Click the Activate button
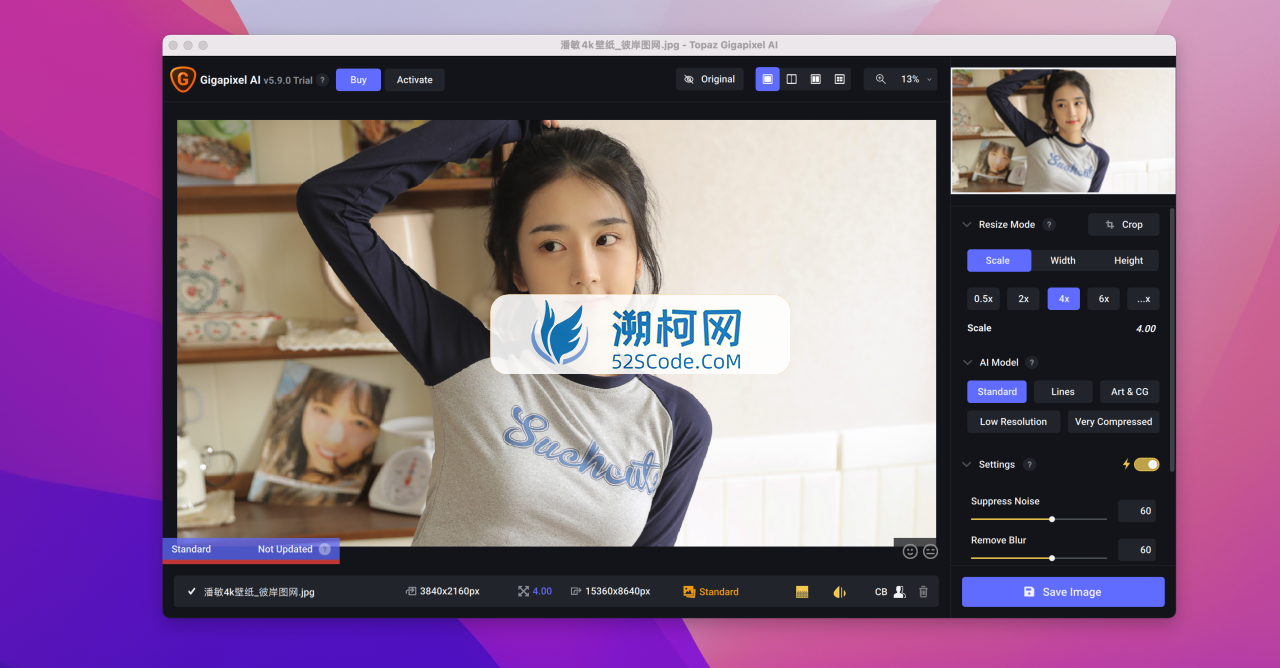 click(415, 80)
